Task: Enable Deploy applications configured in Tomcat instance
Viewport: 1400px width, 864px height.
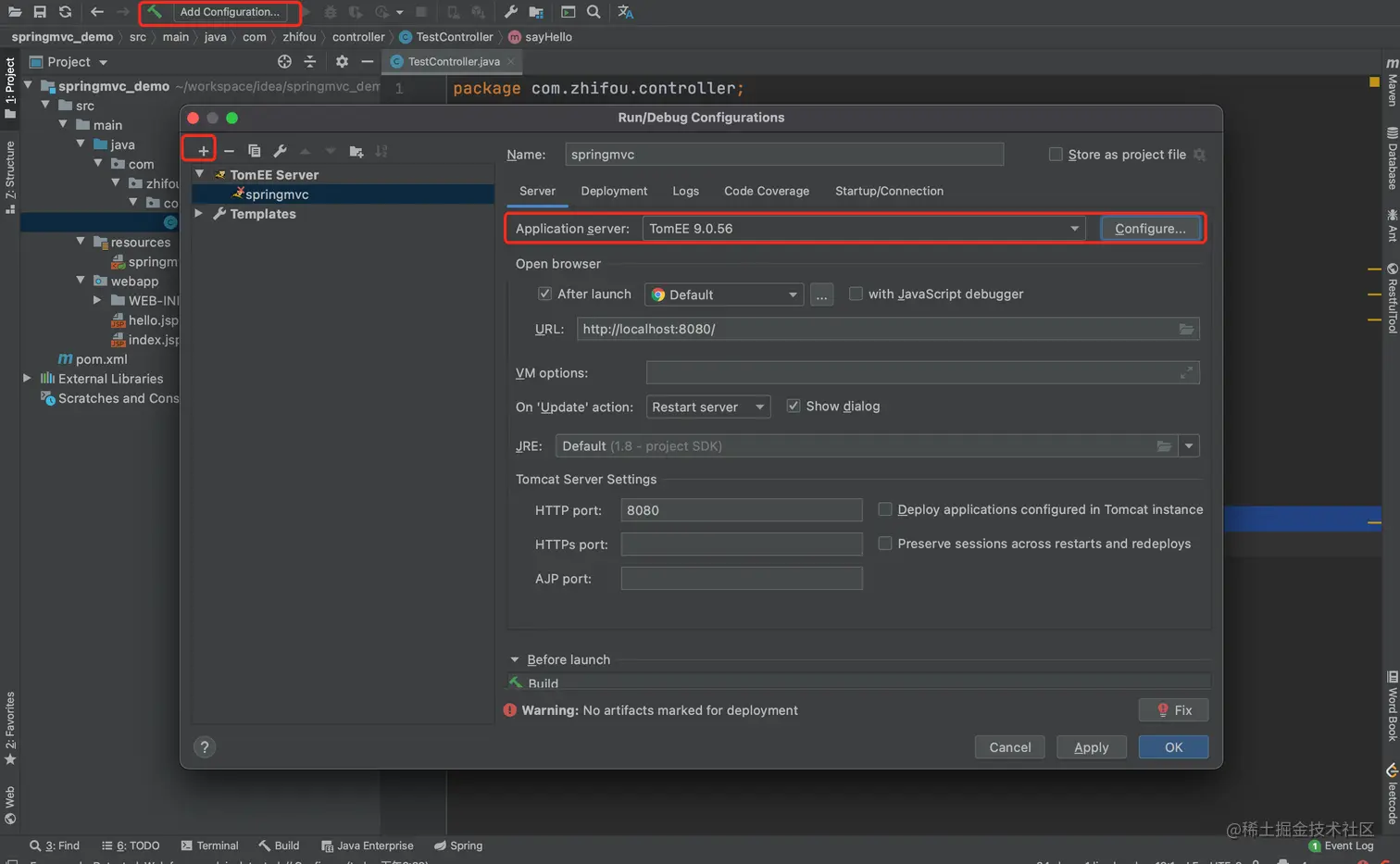Action: [x=885, y=509]
